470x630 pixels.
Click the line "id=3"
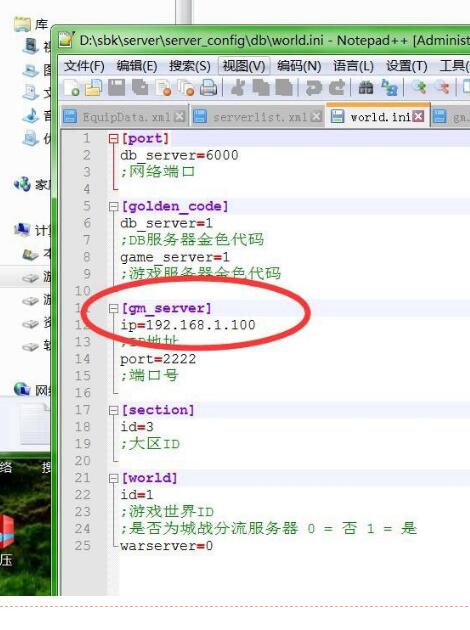(137, 427)
